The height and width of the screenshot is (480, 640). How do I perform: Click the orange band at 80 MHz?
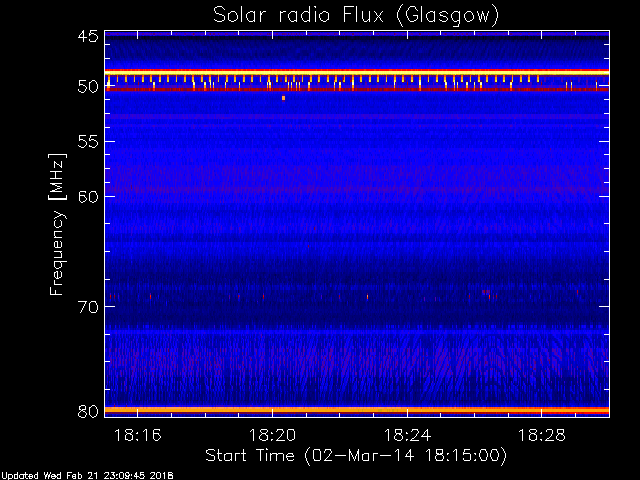(x=357, y=410)
